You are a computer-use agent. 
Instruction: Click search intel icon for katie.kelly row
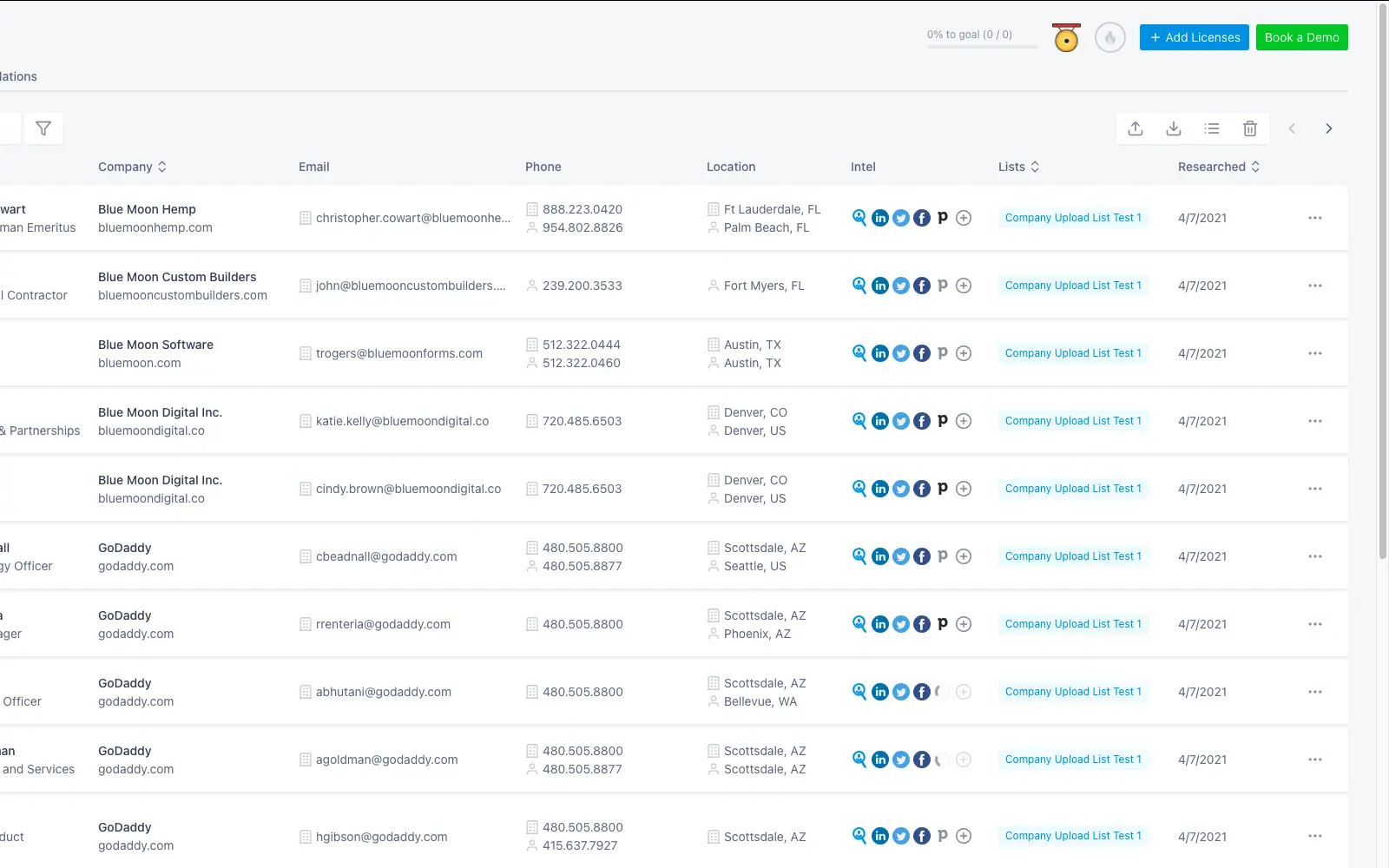click(x=859, y=421)
